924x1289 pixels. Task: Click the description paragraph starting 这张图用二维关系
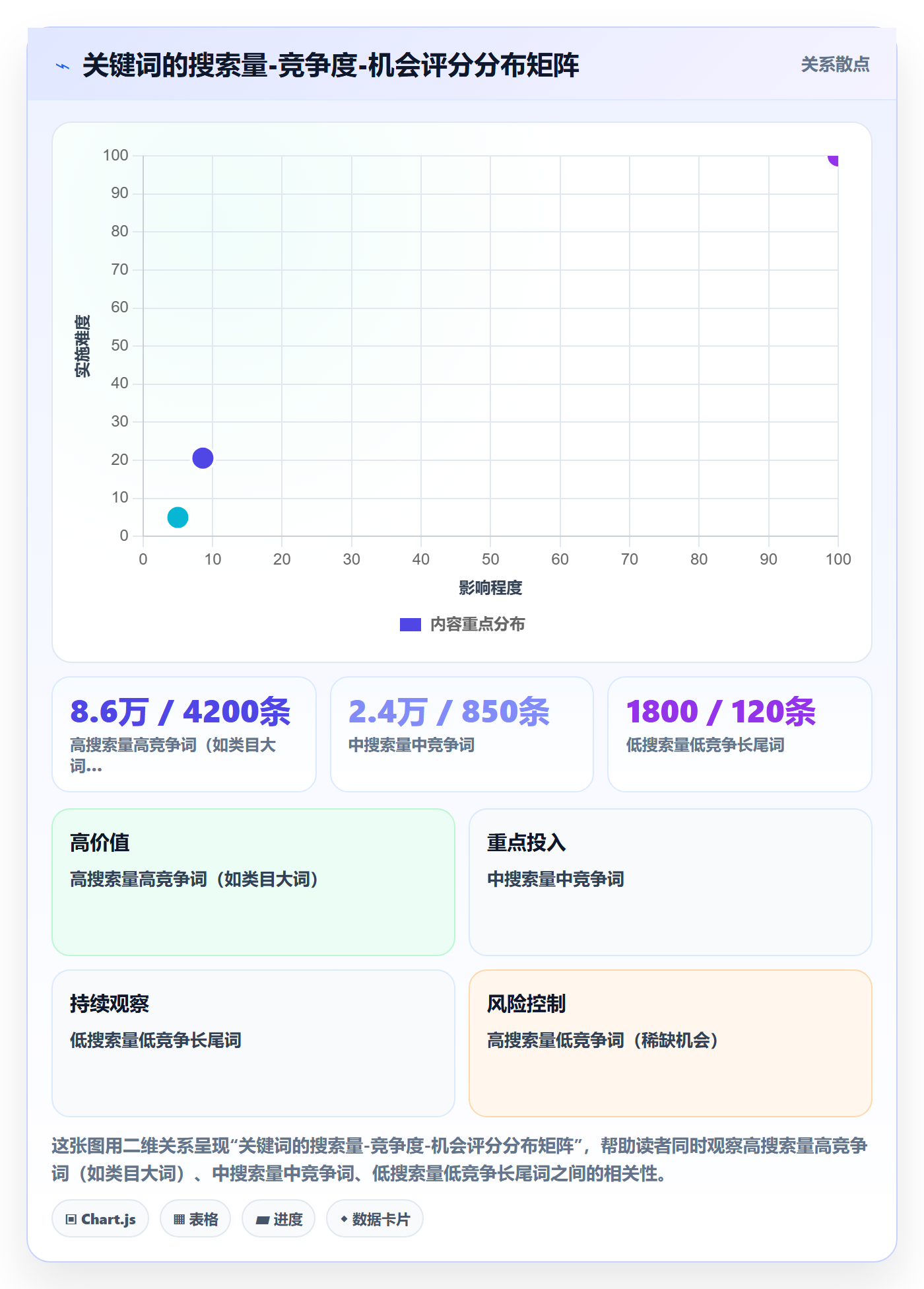coord(460,1160)
